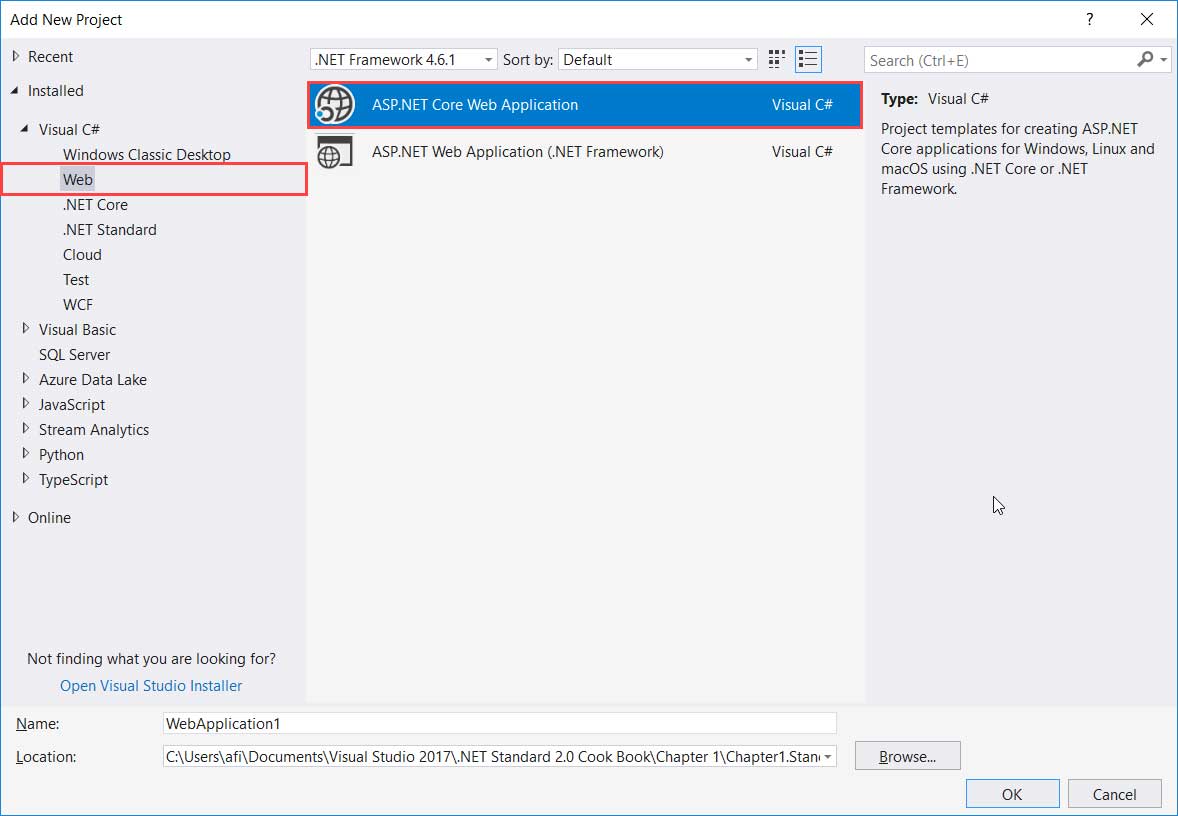
Task: Open the .NET Framework 4.6.1 version dropdown
Action: (403, 59)
